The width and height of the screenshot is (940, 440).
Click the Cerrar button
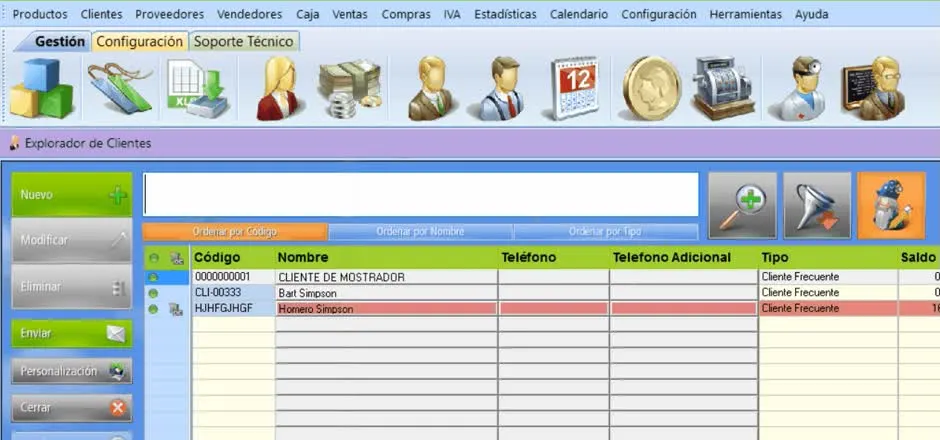pyautogui.click(x=71, y=408)
